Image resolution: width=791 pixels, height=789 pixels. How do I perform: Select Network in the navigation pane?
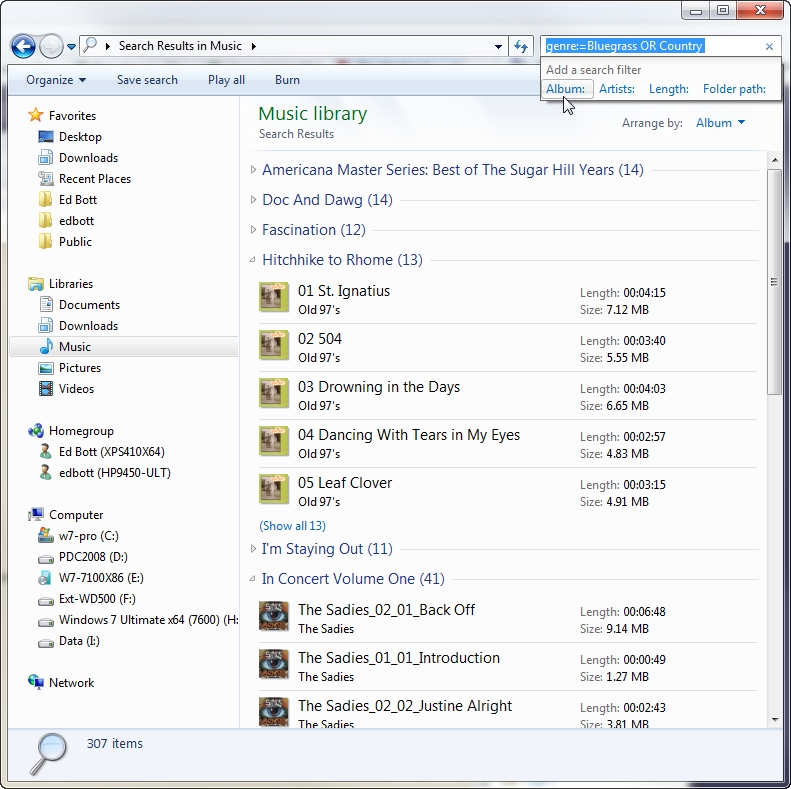pyautogui.click(x=71, y=683)
